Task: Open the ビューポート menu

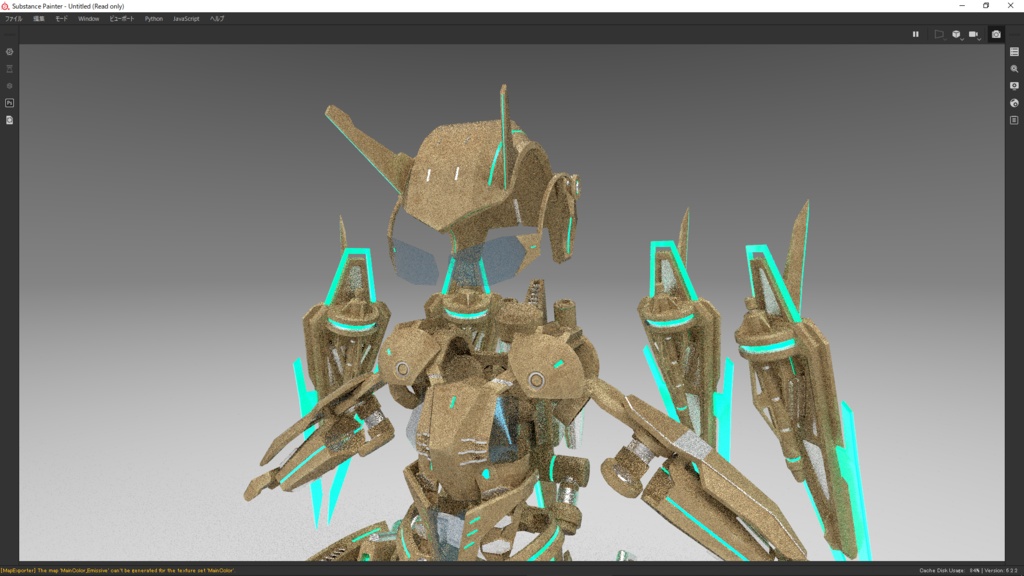Action: tap(120, 17)
